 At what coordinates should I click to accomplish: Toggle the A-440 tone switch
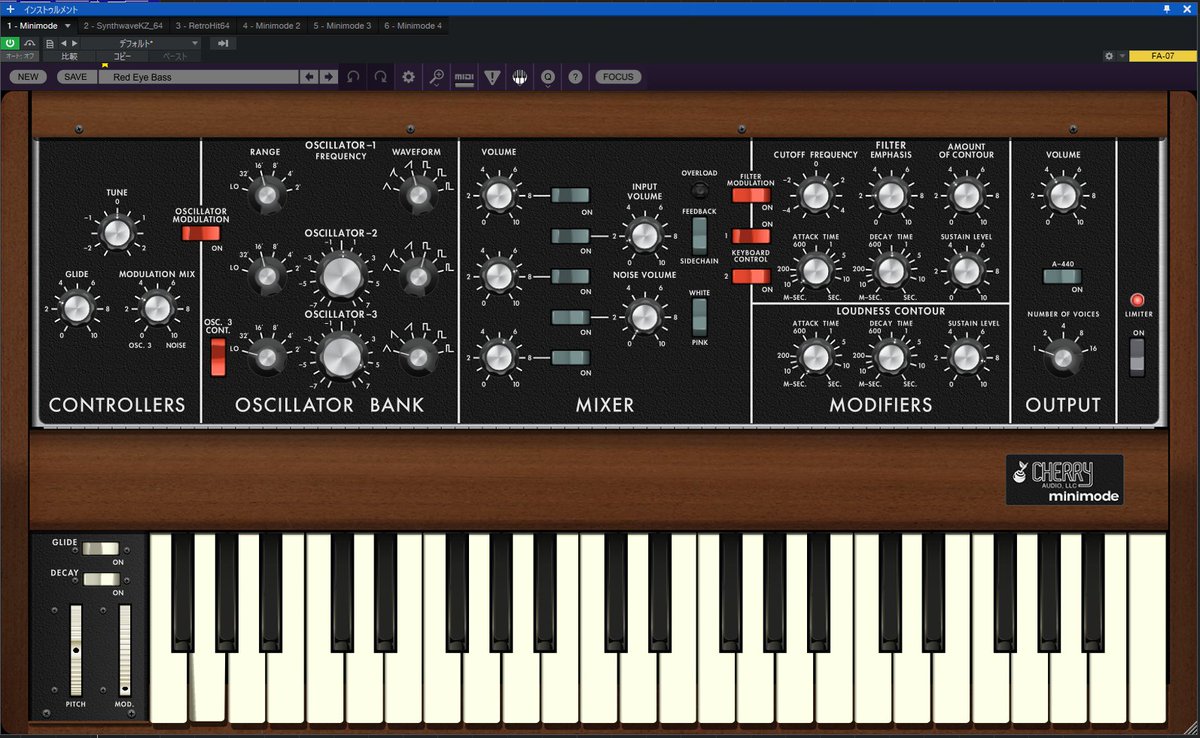pyautogui.click(x=1062, y=276)
